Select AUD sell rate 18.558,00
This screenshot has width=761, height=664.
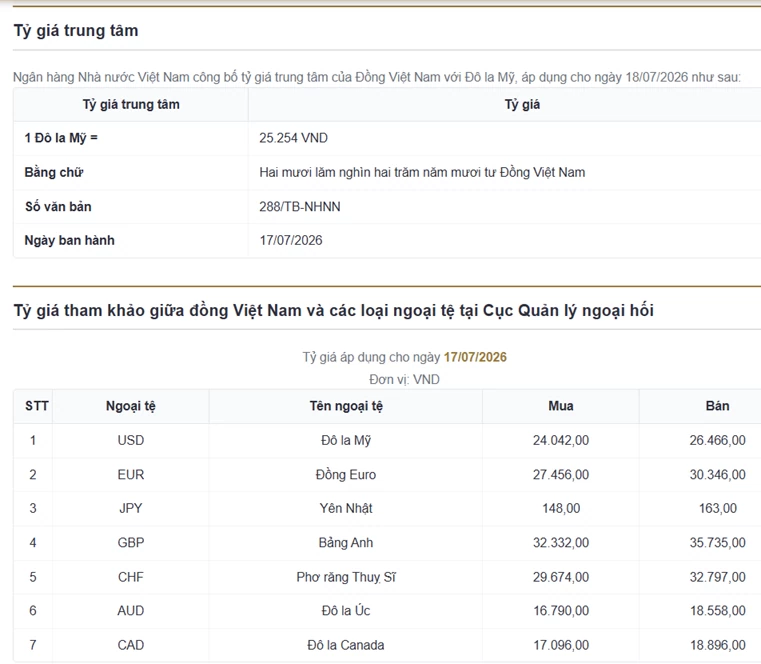[x=717, y=611]
